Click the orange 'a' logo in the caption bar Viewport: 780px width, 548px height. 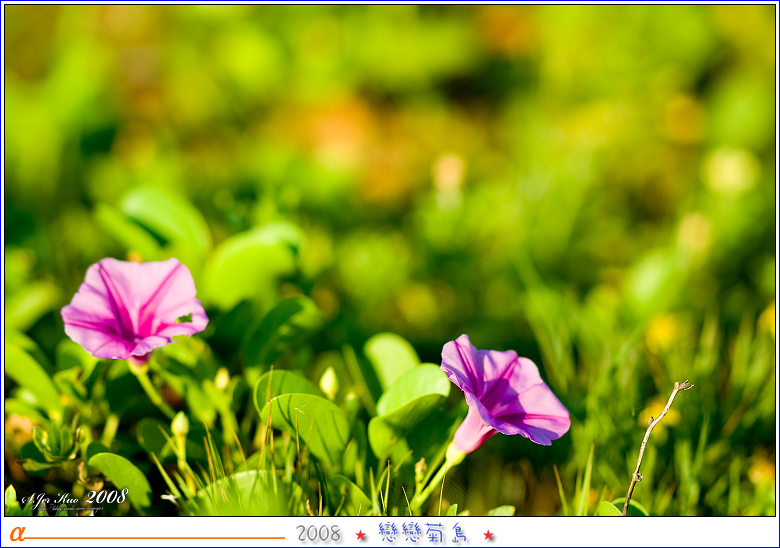click(16, 533)
